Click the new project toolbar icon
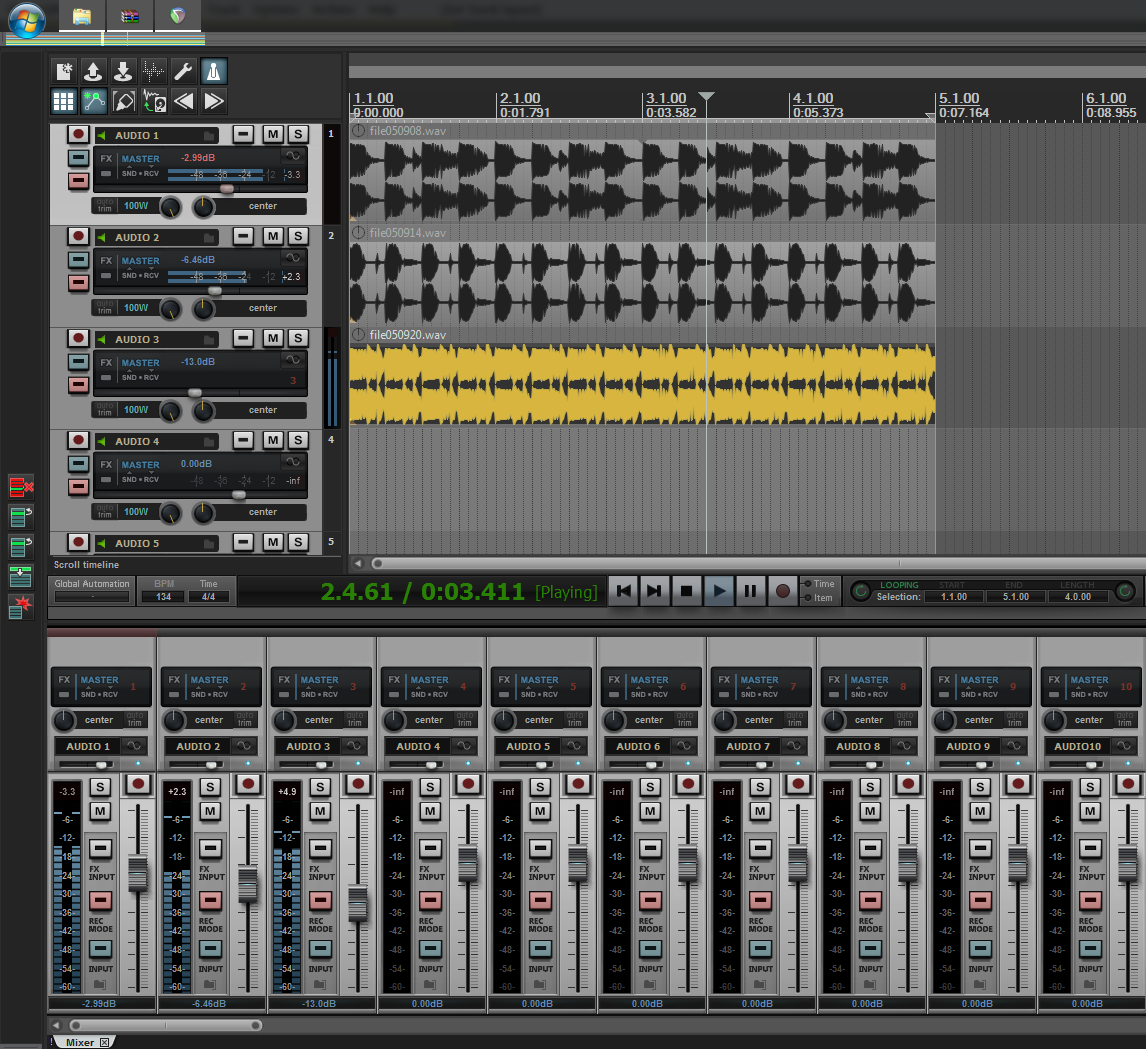This screenshot has height=1049, width=1146. click(x=64, y=71)
